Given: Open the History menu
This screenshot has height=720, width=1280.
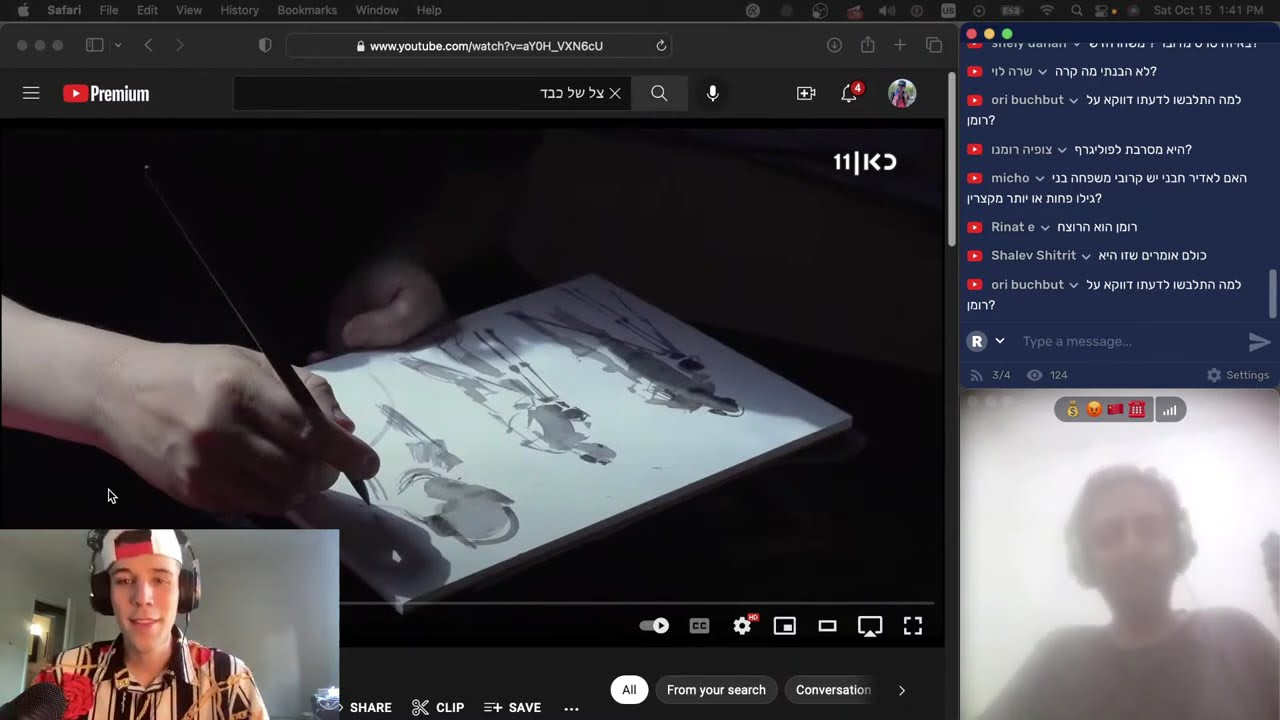Looking at the screenshot, I should pyautogui.click(x=239, y=10).
